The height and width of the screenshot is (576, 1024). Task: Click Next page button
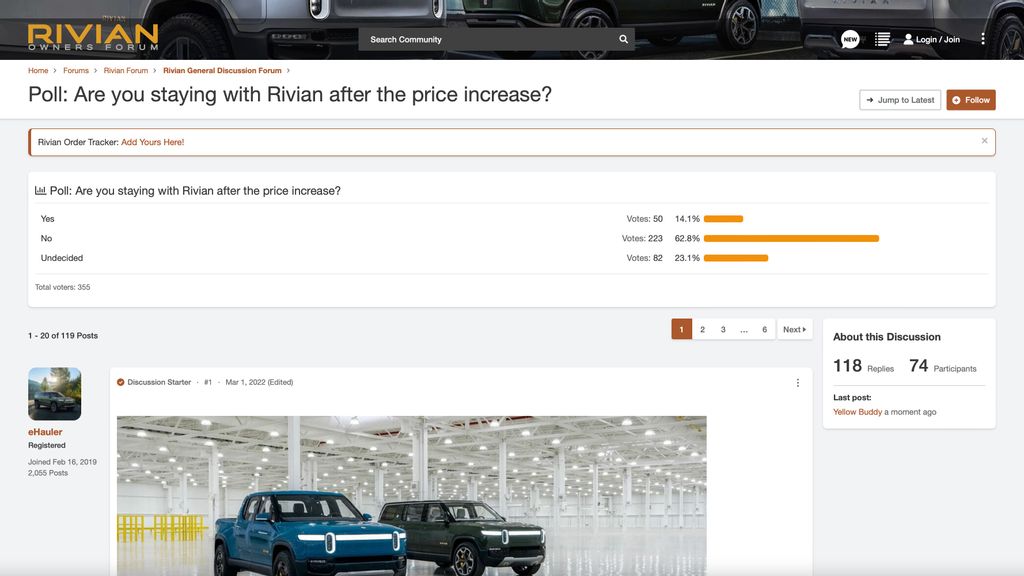(x=794, y=329)
